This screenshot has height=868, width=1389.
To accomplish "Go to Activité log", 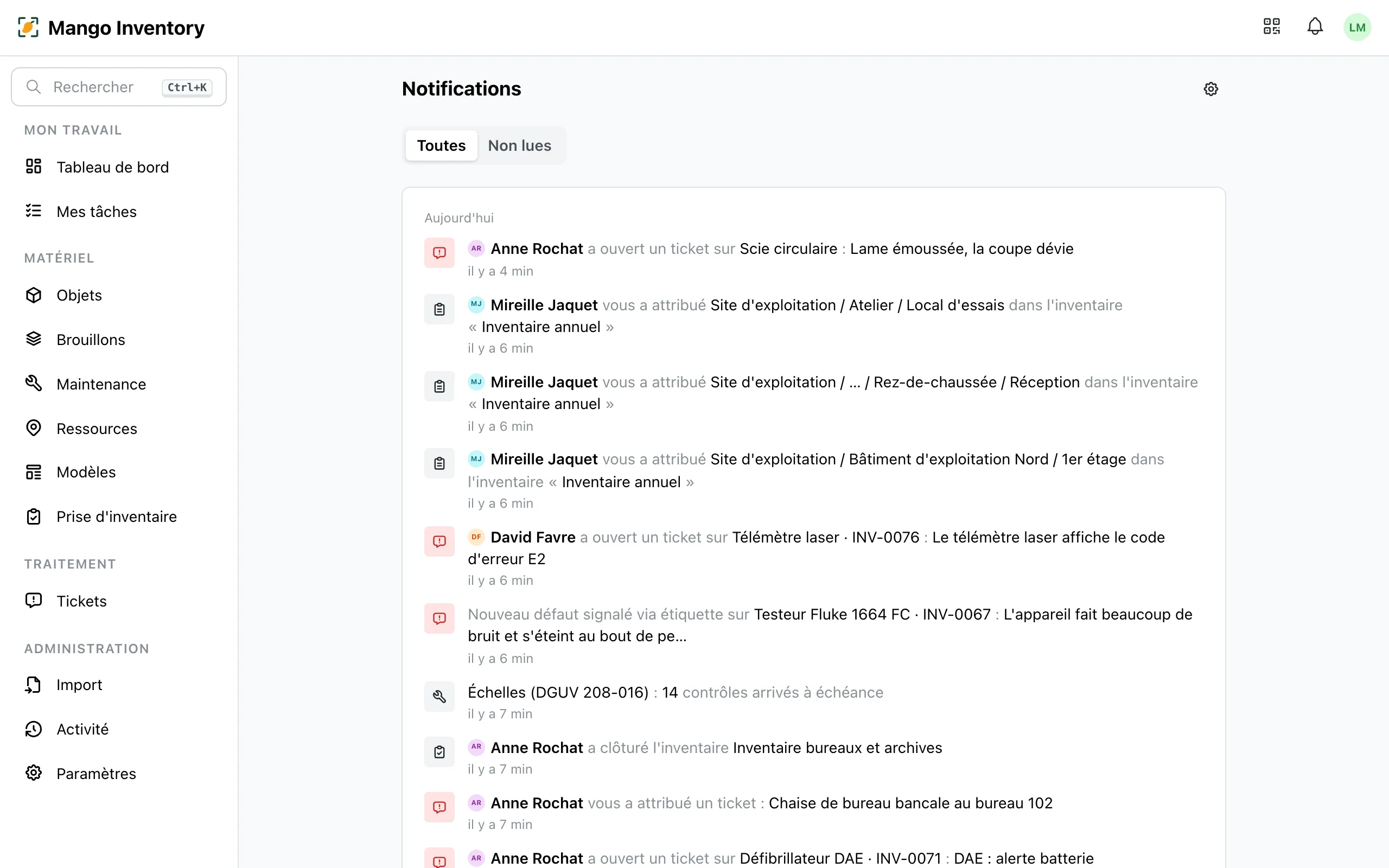I will (119, 729).
